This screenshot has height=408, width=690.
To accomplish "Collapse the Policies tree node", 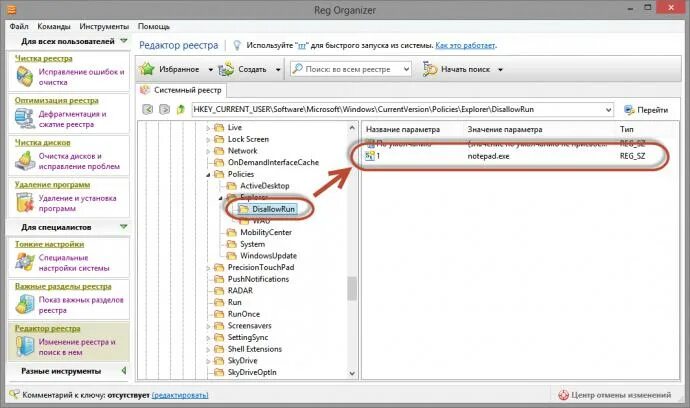I will tap(208, 175).
